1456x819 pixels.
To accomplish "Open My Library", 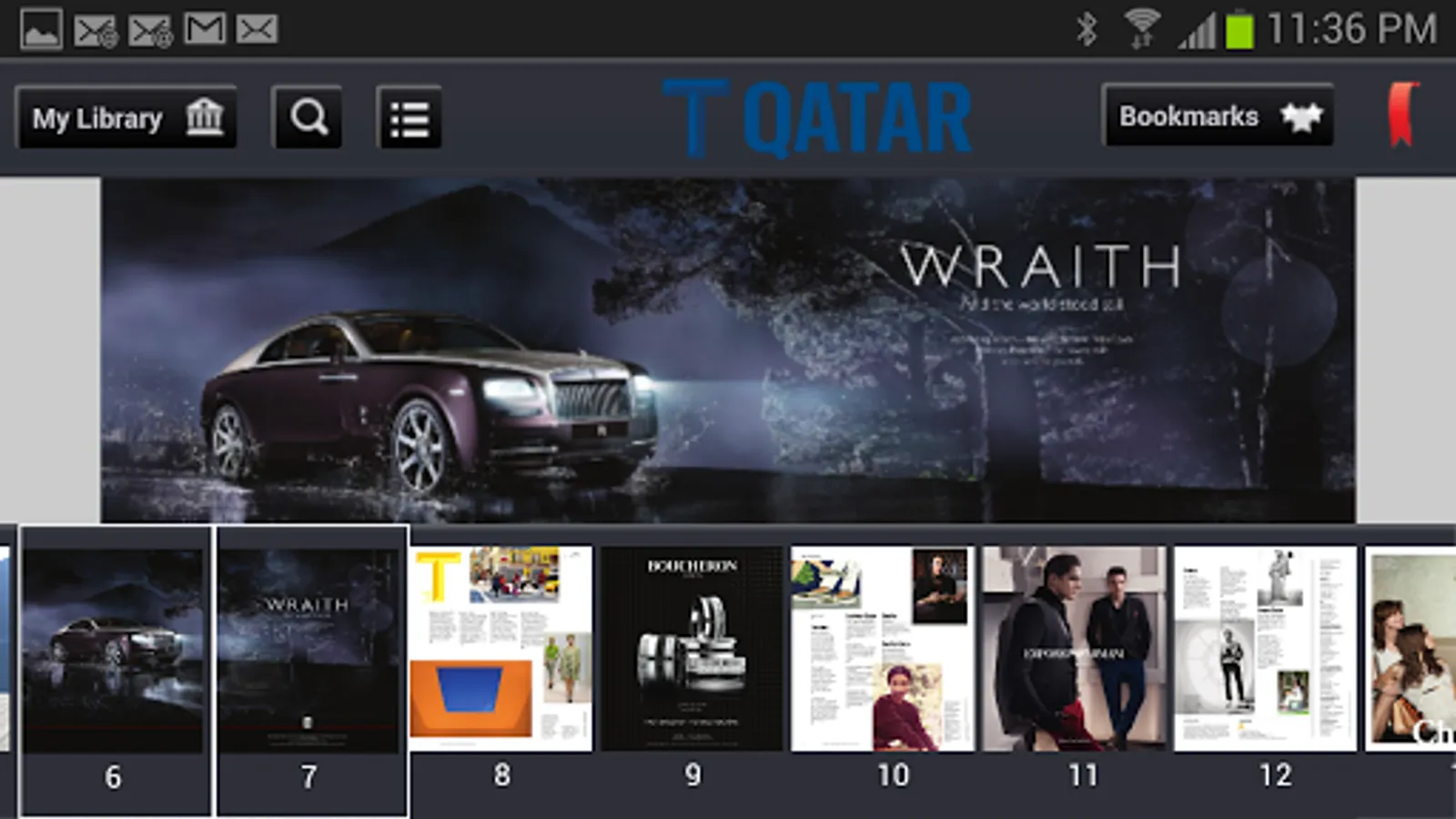I will [126, 117].
